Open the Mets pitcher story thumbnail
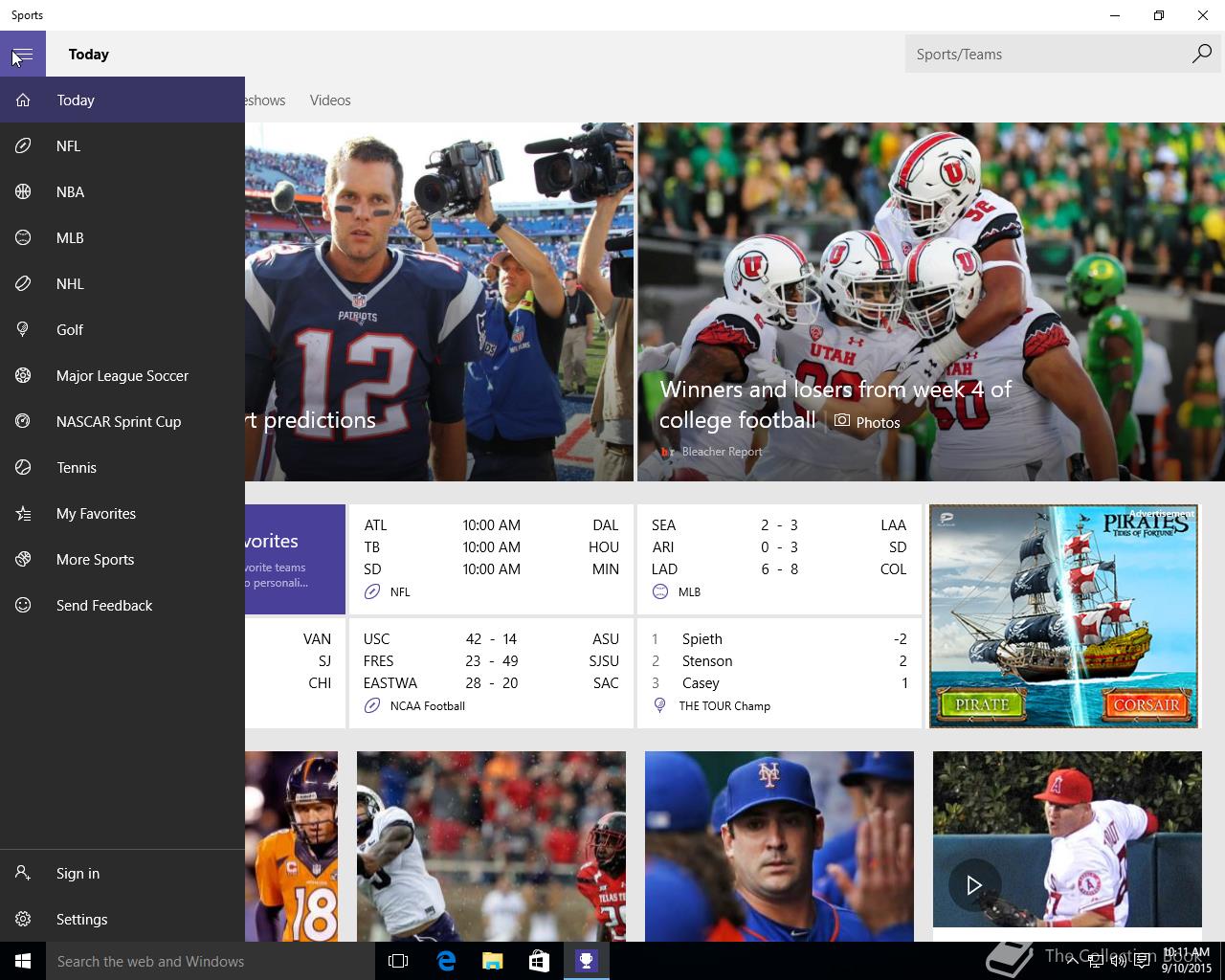 [779, 846]
